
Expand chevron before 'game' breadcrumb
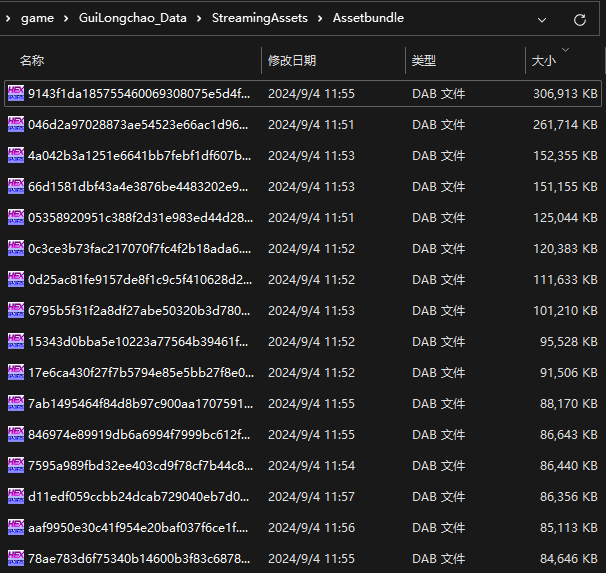pyautogui.click(x=8, y=18)
